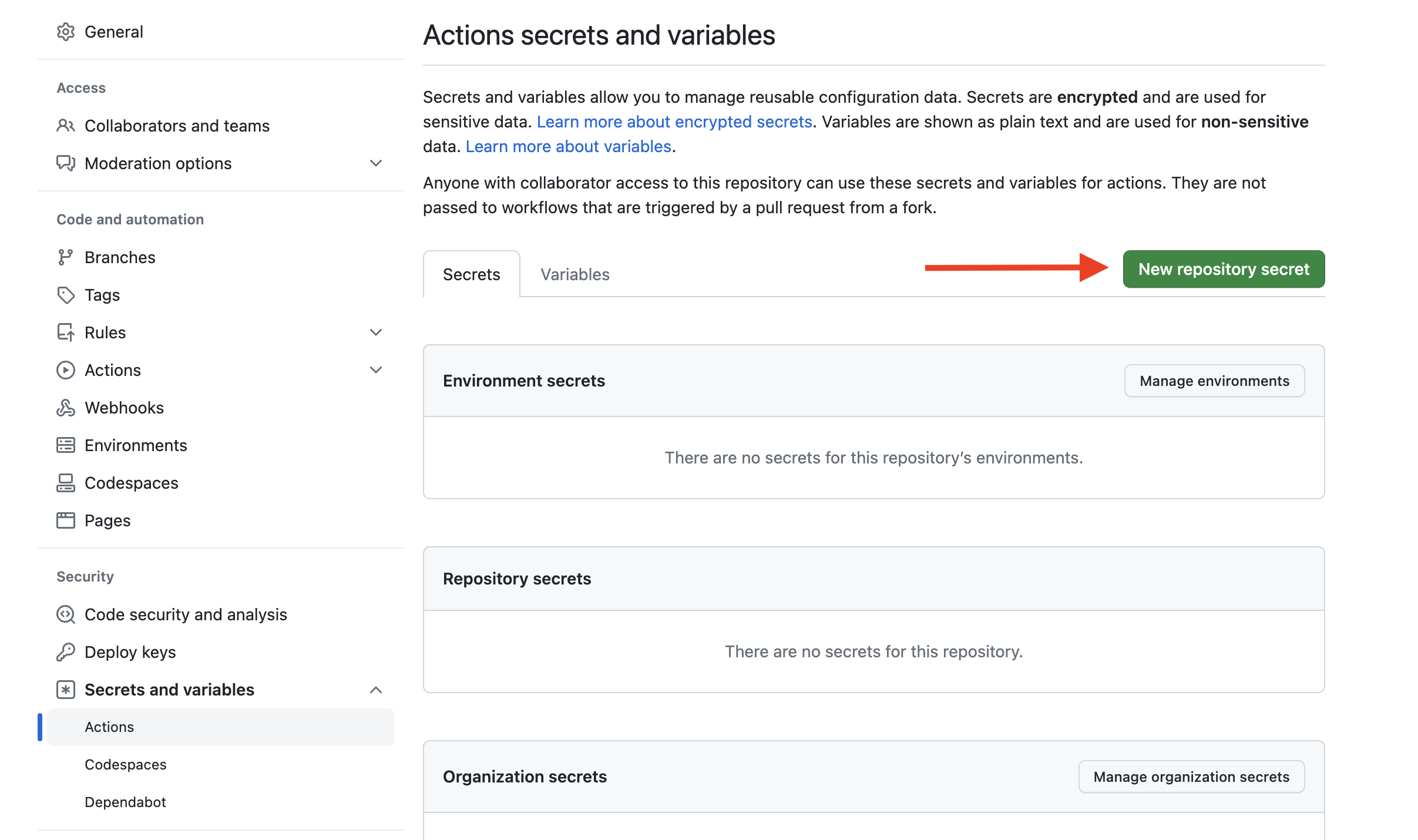Click the Deploy keys key icon
This screenshot has height=840, width=1418.
click(x=66, y=652)
